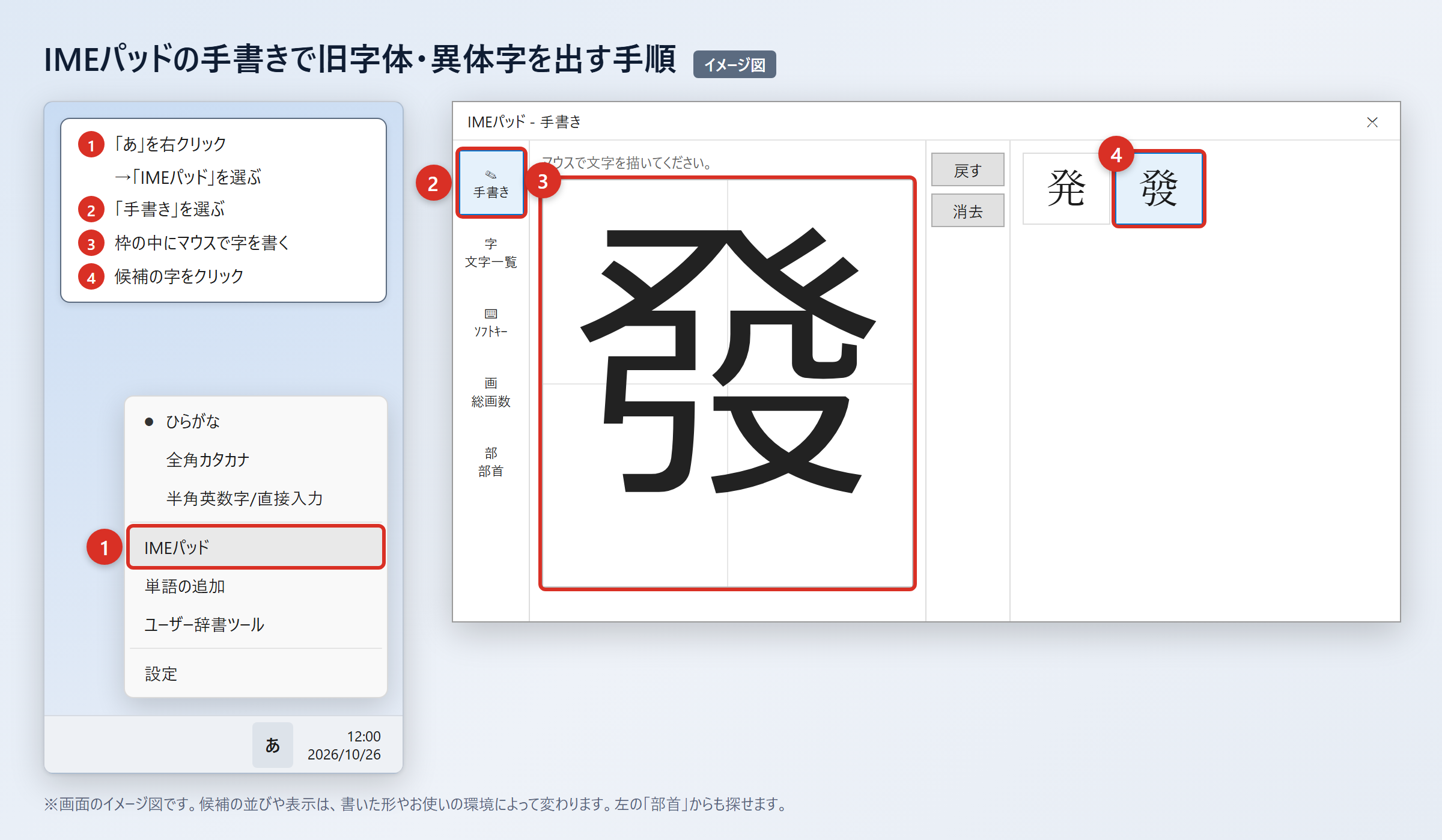Viewport: 1442px width, 840px height.
Task: Open ユーザー辞書ツール from the menu
Action: click(256, 624)
